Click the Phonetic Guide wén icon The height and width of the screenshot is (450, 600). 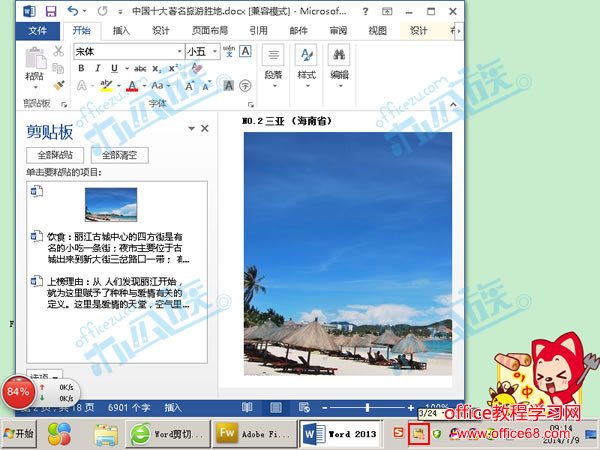coord(229,51)
